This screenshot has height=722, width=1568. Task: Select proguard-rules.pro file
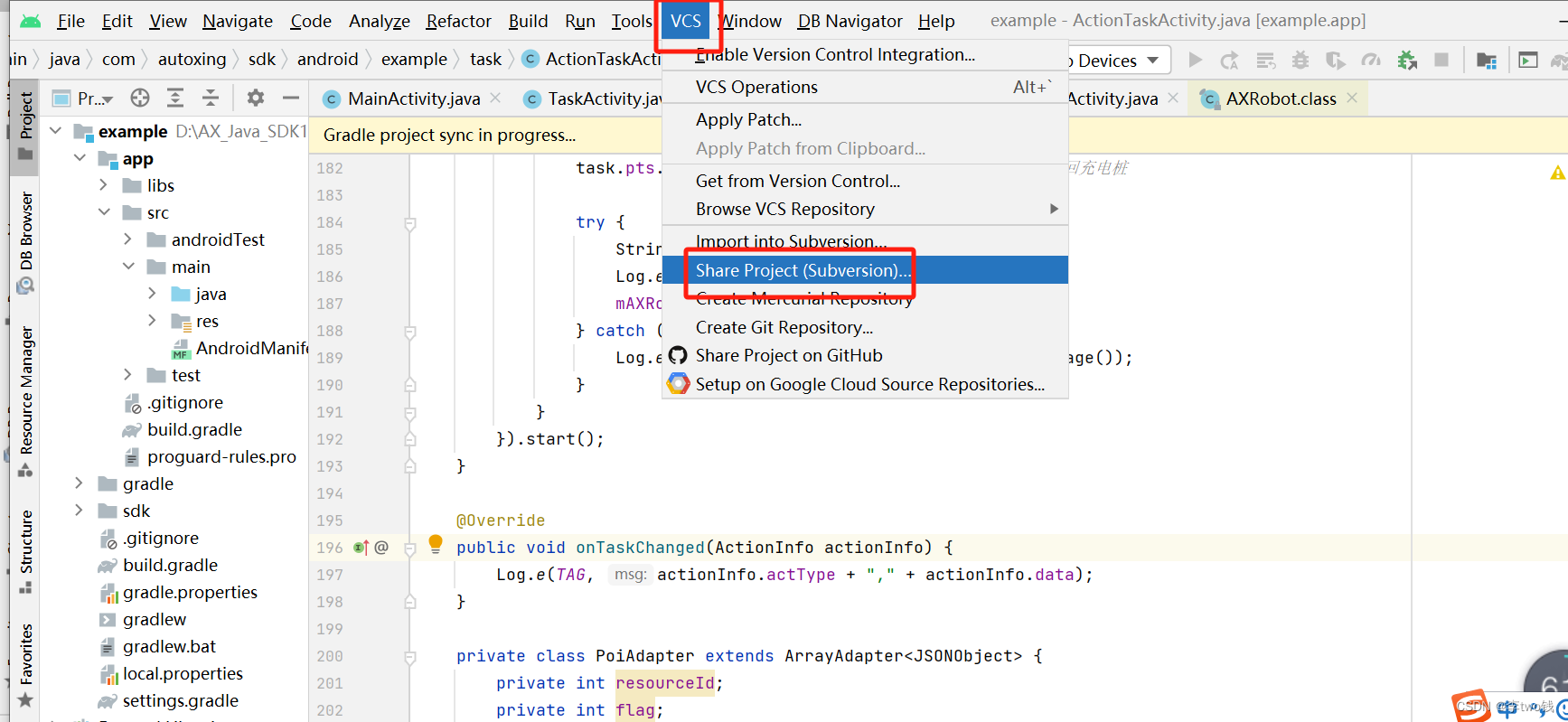click(221, 456)
